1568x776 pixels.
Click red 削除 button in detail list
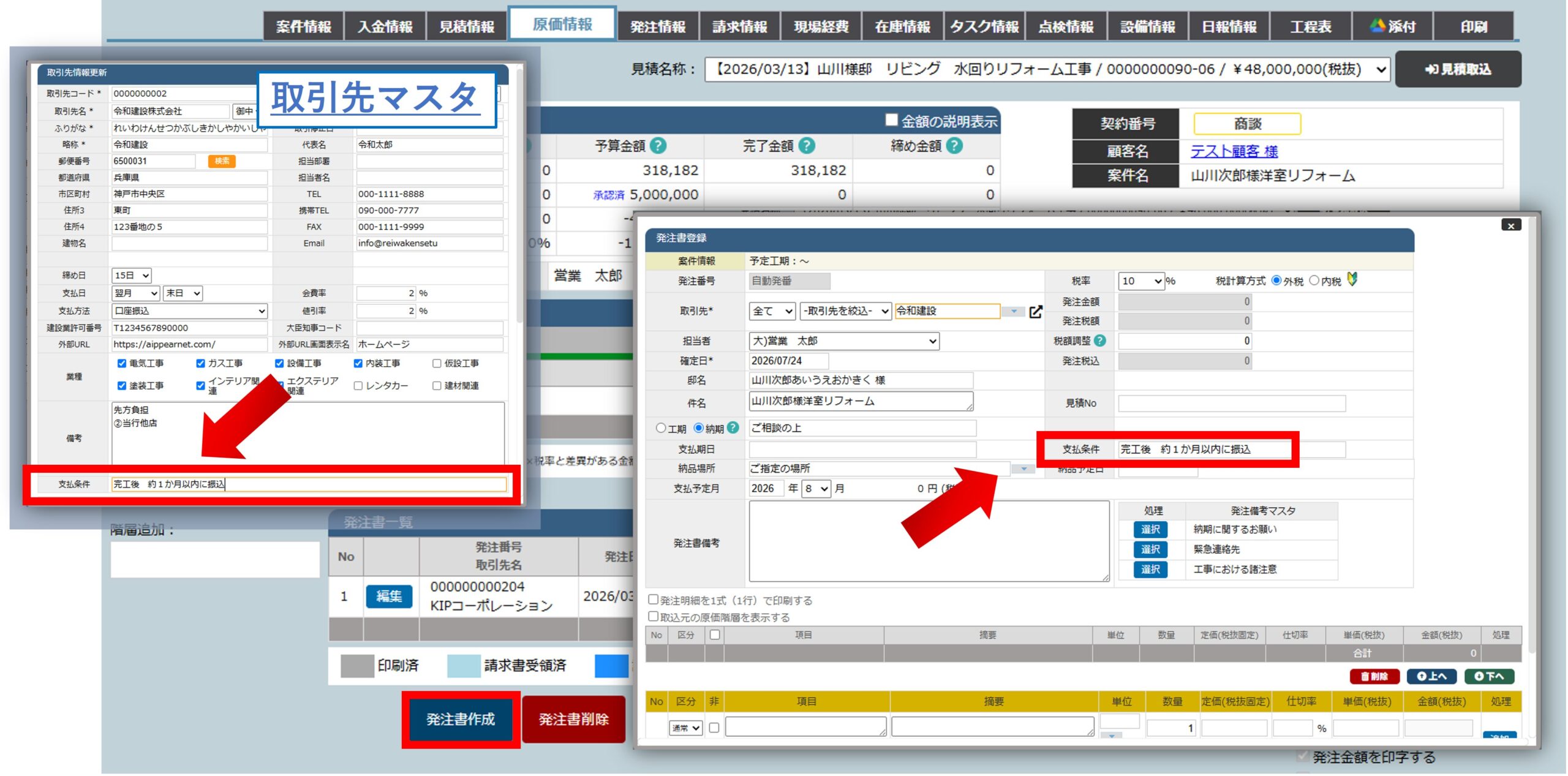tap(1374, 676)
